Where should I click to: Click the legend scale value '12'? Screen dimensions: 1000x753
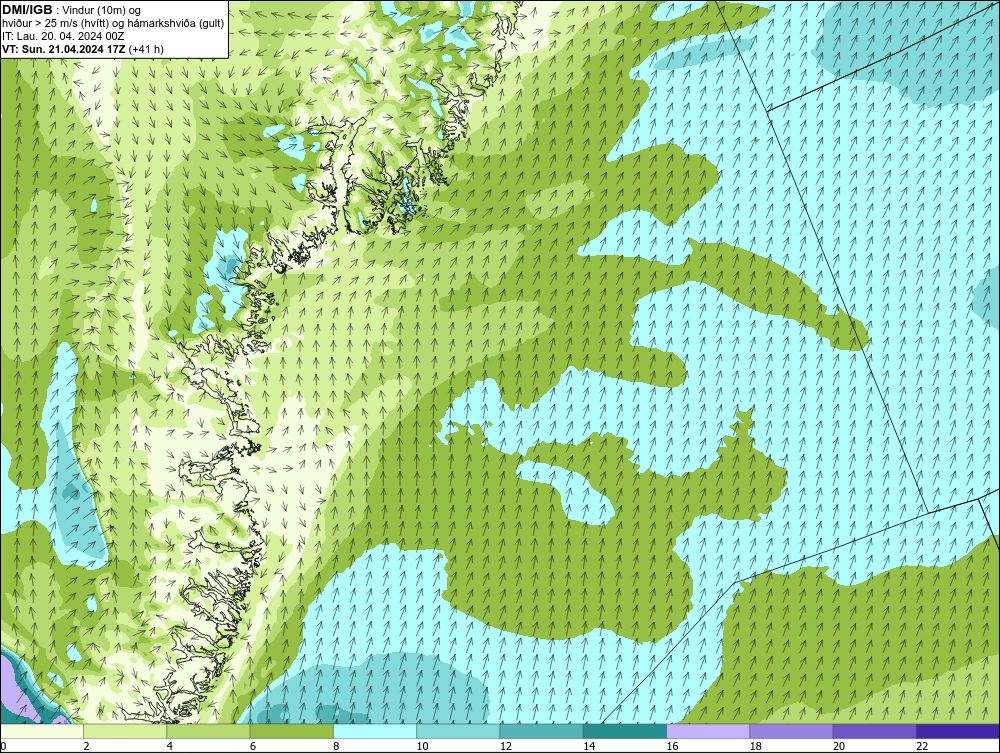[x=505, y=746]
